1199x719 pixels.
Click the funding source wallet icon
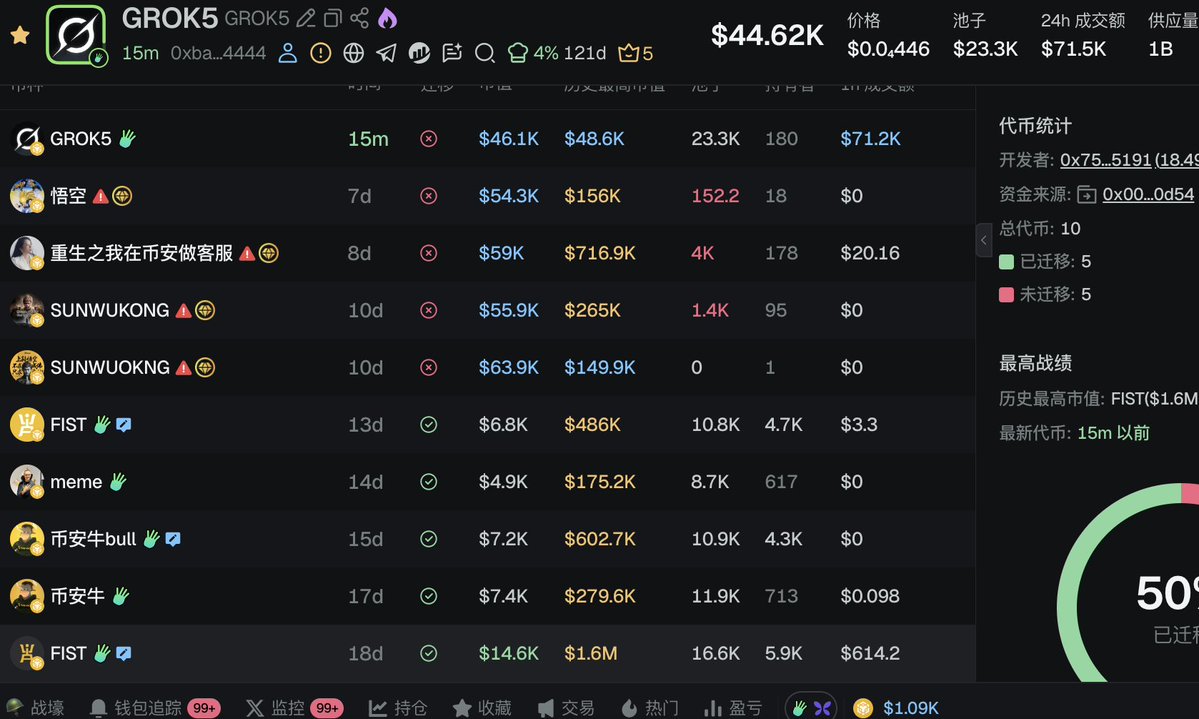pos(1087,194)
